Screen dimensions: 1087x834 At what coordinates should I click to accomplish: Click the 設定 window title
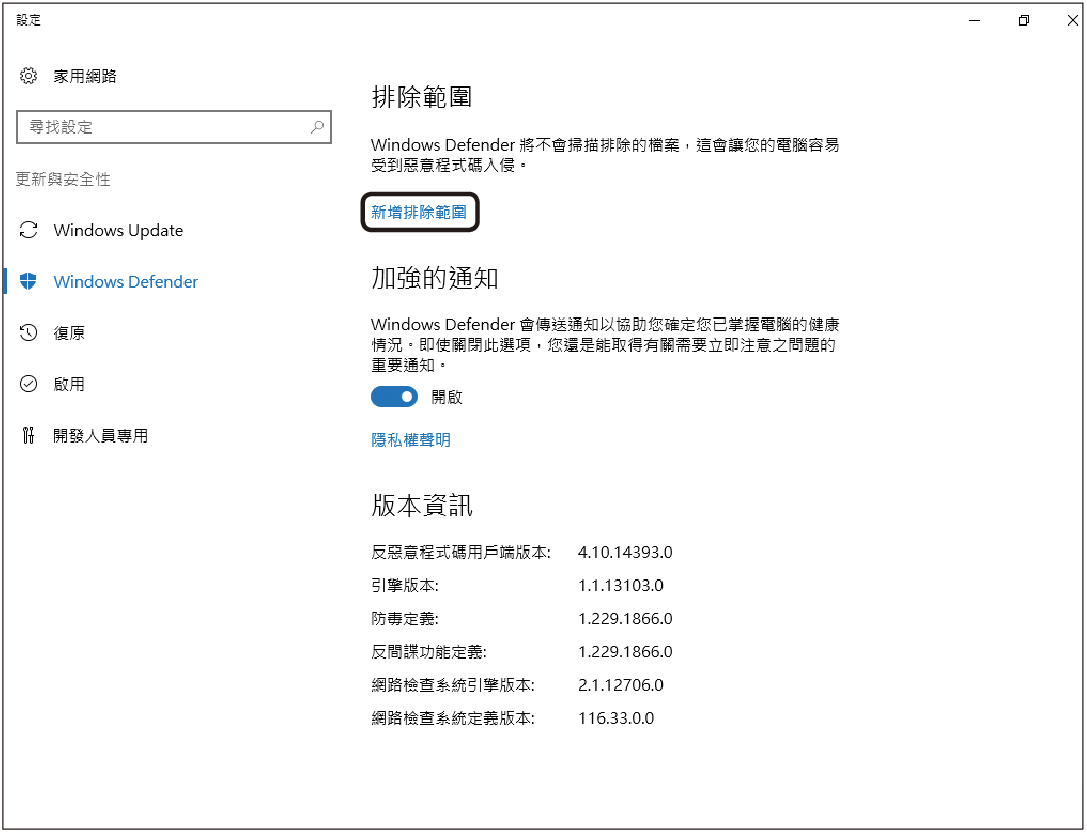[28, 20]
